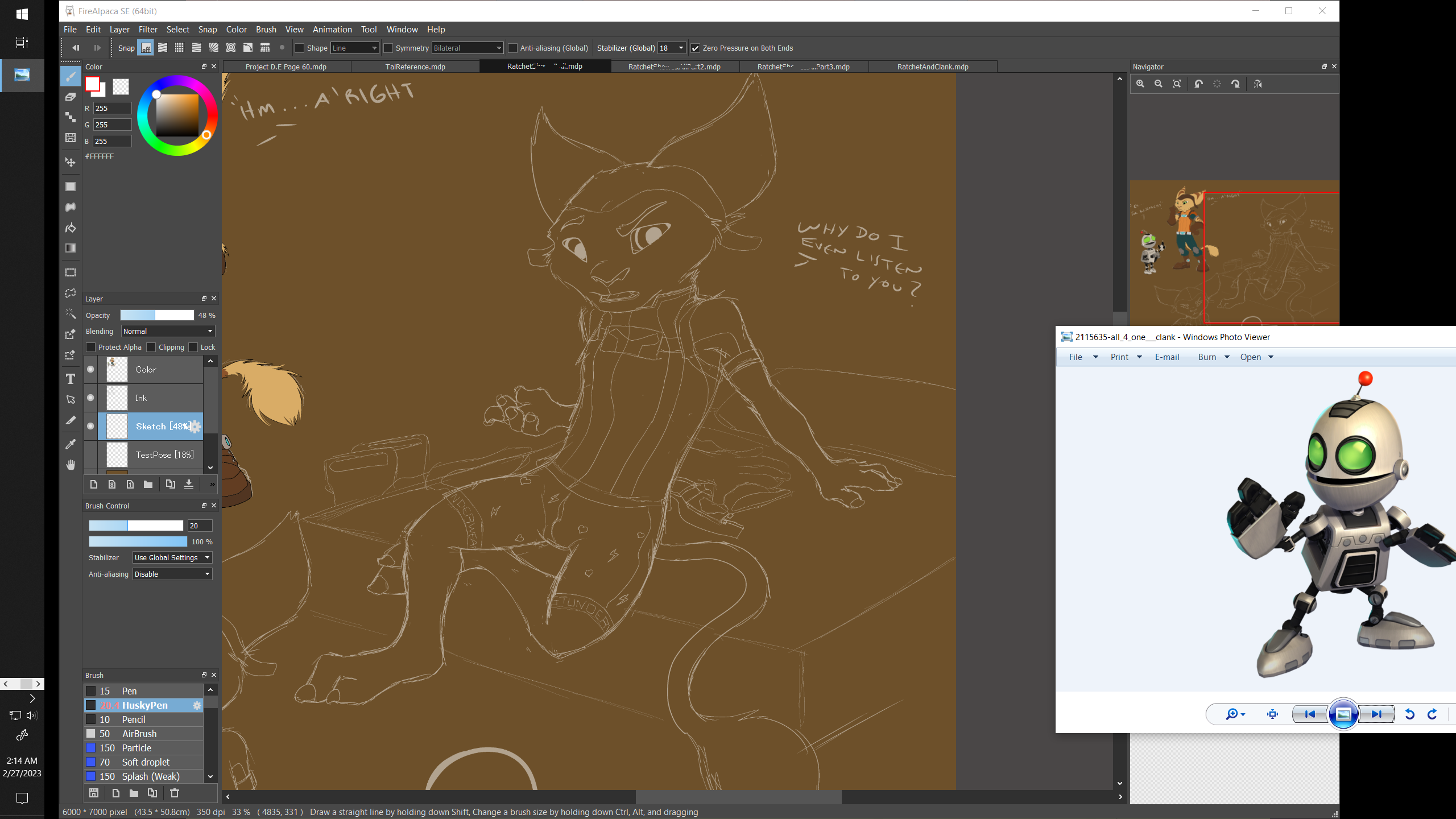Toggle the Shape checkbox
The width and height of the screenshot is (1456, 819).
tap(300, 48)
